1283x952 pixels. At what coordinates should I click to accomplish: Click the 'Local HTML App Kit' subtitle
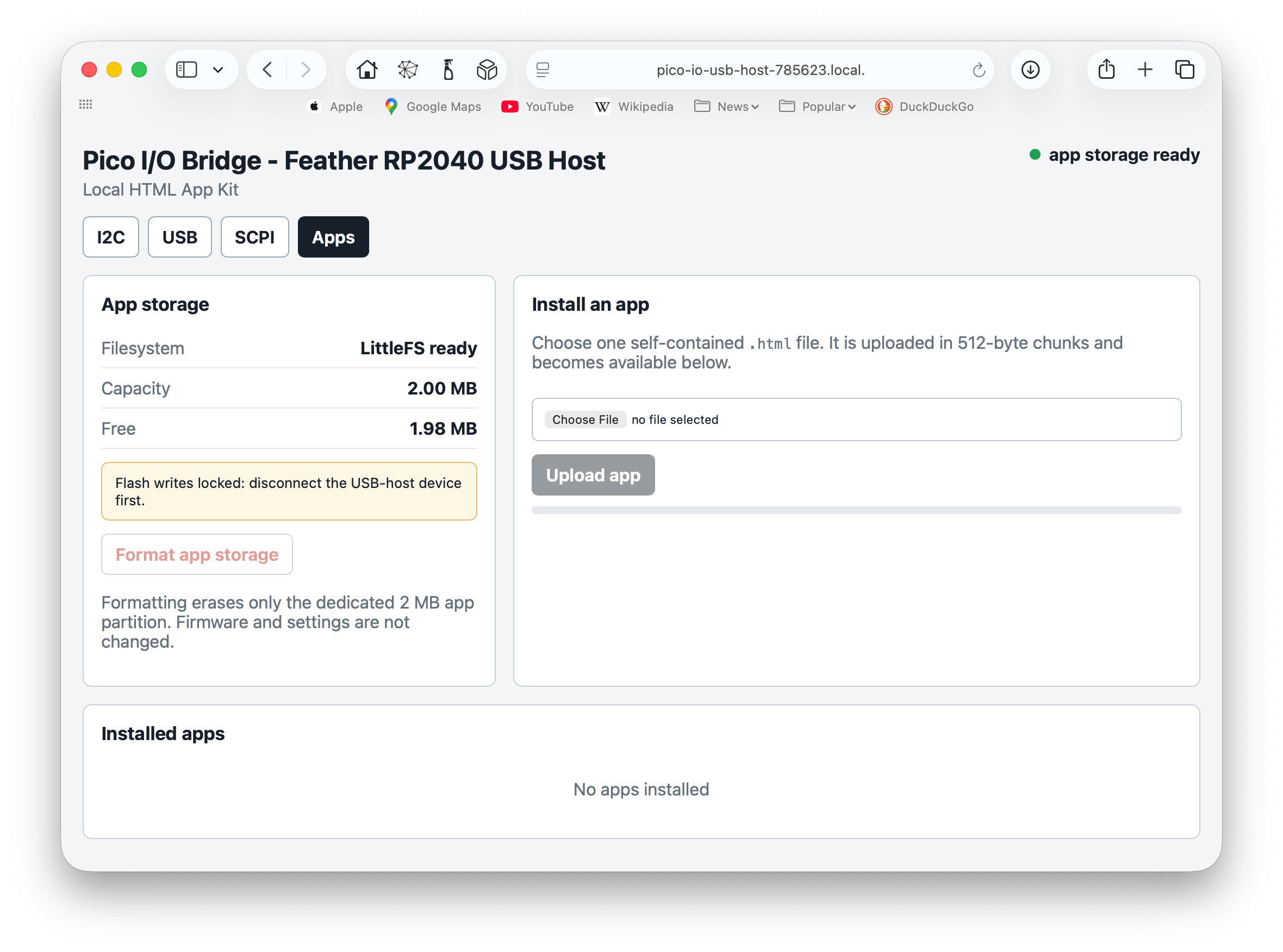[x=160, y=190]
